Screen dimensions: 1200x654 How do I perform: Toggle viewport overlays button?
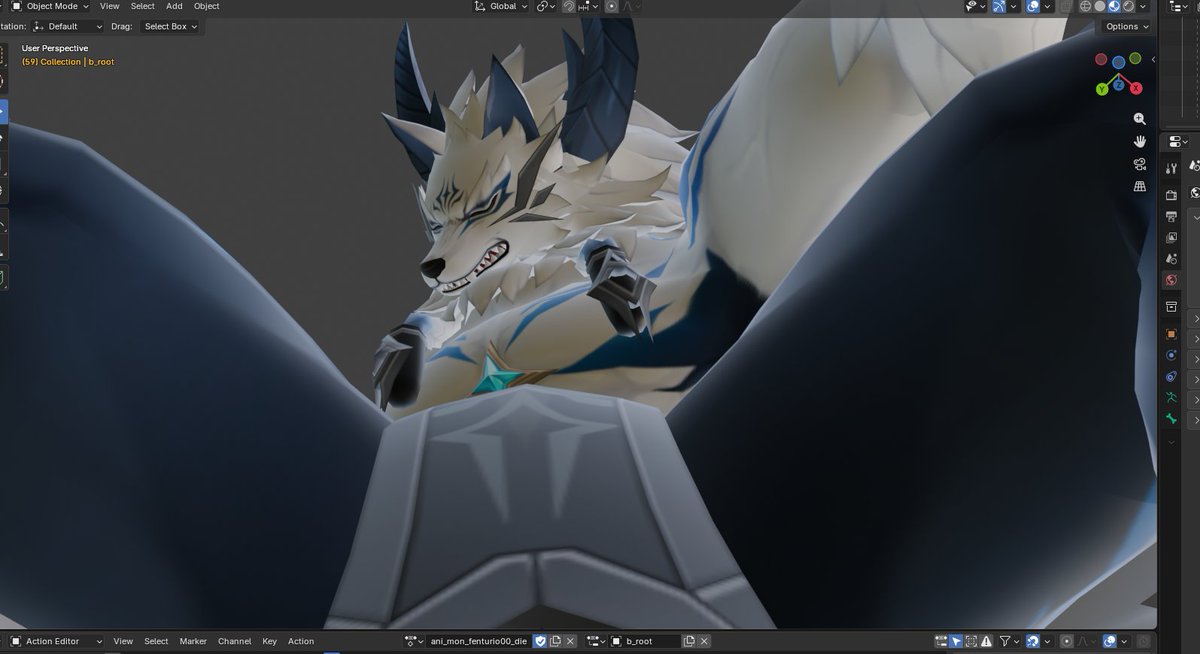point(1032,6)
